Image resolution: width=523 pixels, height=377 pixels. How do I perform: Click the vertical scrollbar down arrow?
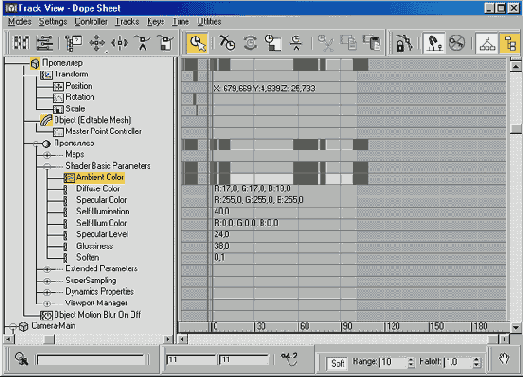(x=516, y=327)
